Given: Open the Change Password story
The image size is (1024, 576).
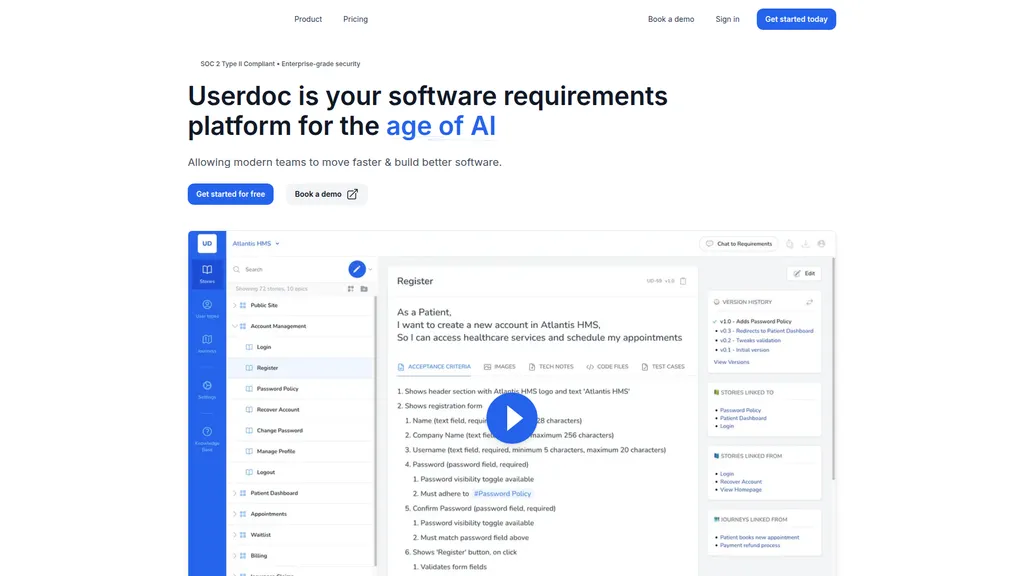Looking at the screenshot, I should point(280,430).
